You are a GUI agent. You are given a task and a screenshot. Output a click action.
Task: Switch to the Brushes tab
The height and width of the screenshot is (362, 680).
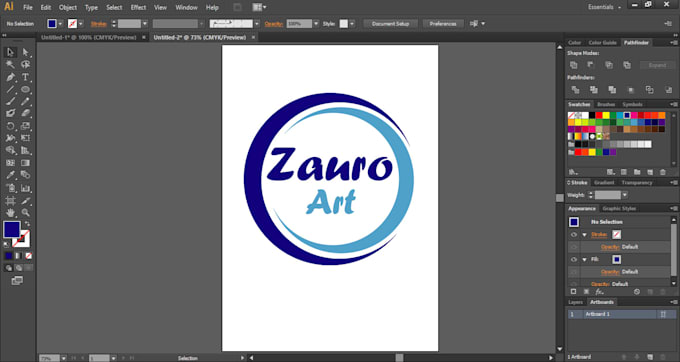(606, 104)
